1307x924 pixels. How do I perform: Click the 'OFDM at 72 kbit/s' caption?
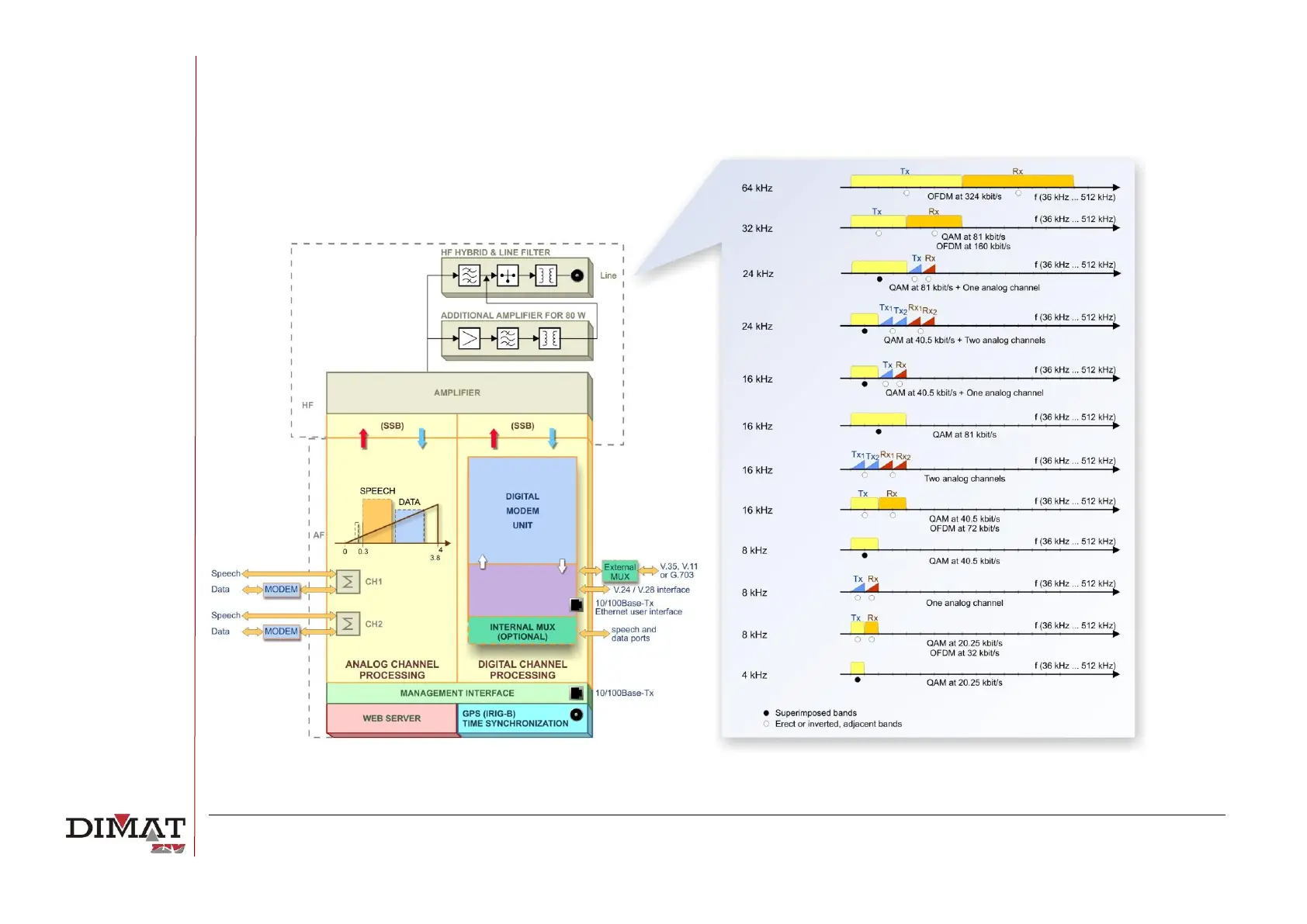click(965, 528)
